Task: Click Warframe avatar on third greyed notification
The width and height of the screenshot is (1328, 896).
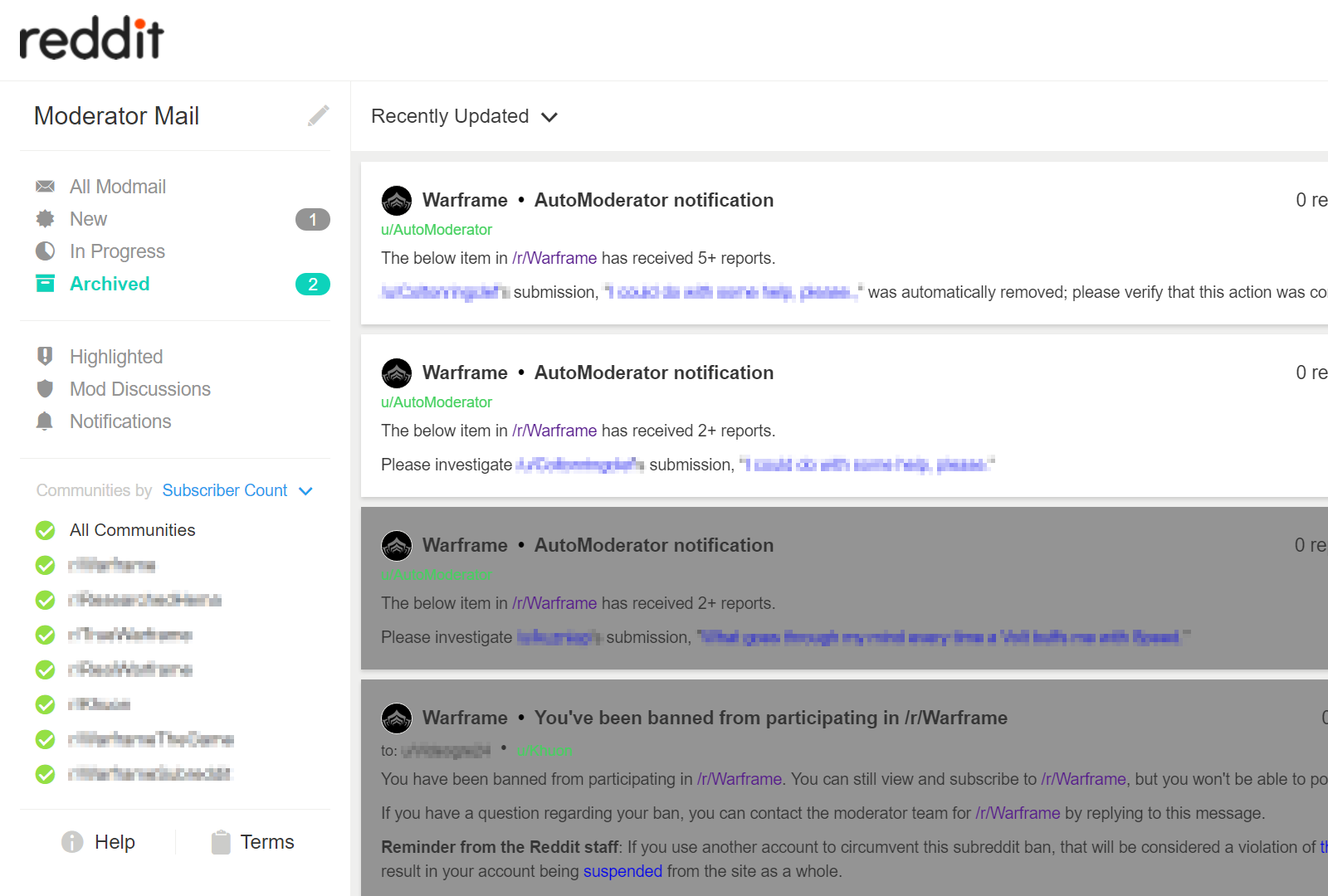Action: pos(397,546)
